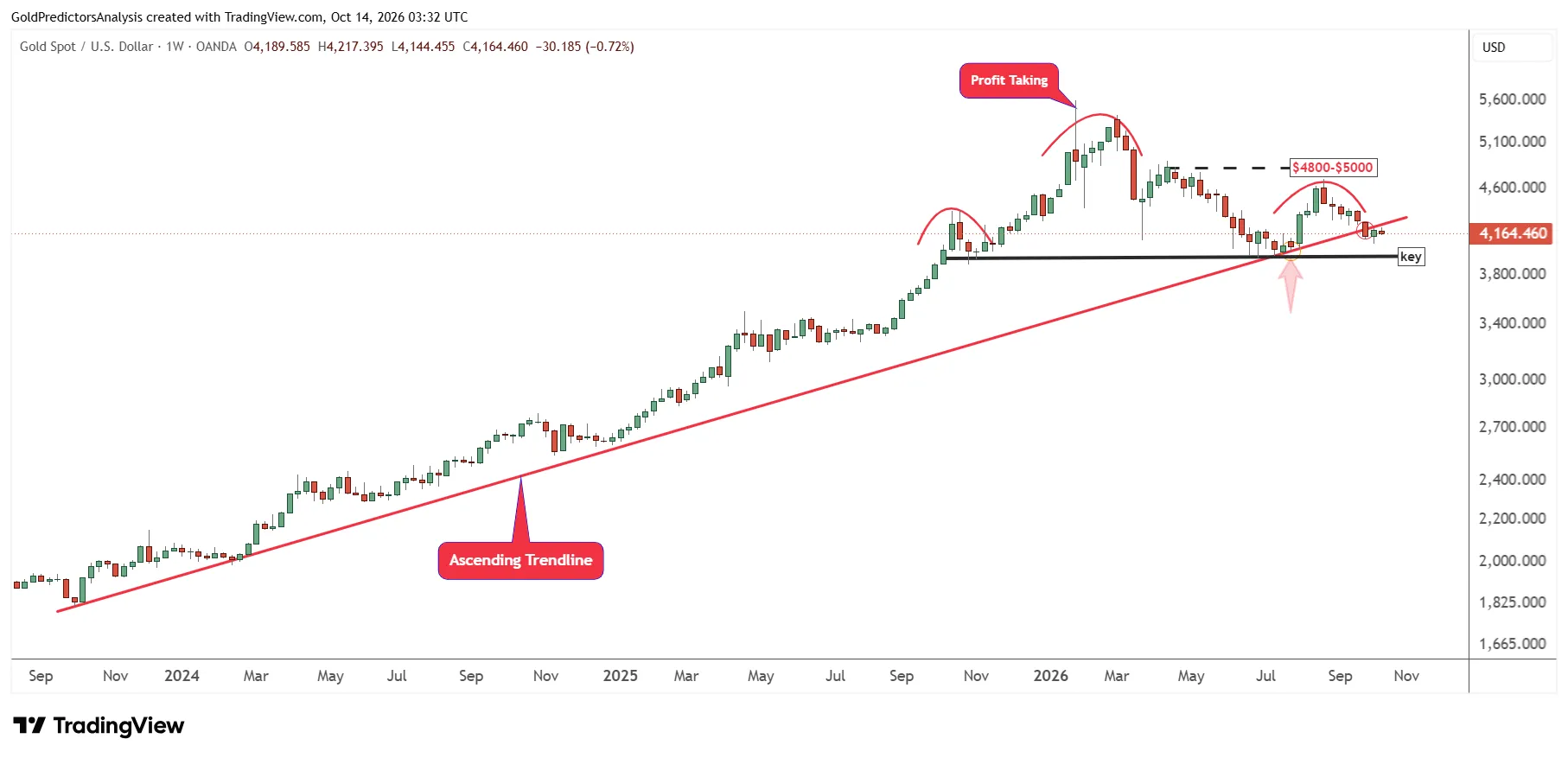Click the black horizontal key support line

click(1171, 258)
